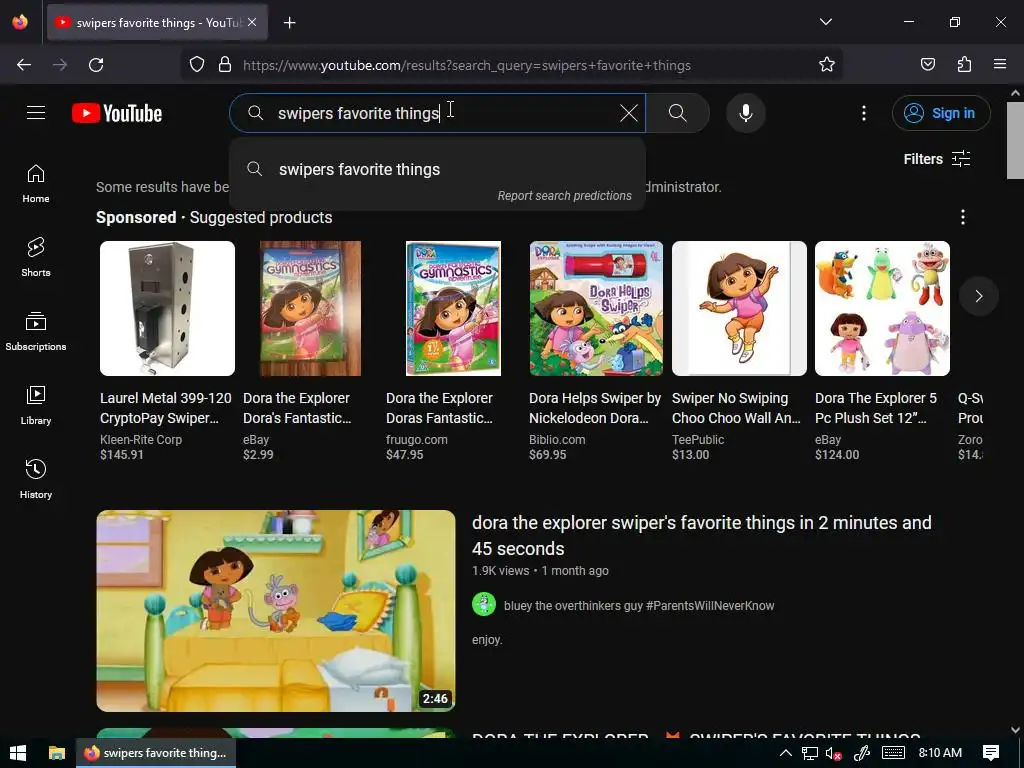This screenshot has width=1024, height=768.
Task: Open Subscriptions in the sidebar
Action: [36, 332]
